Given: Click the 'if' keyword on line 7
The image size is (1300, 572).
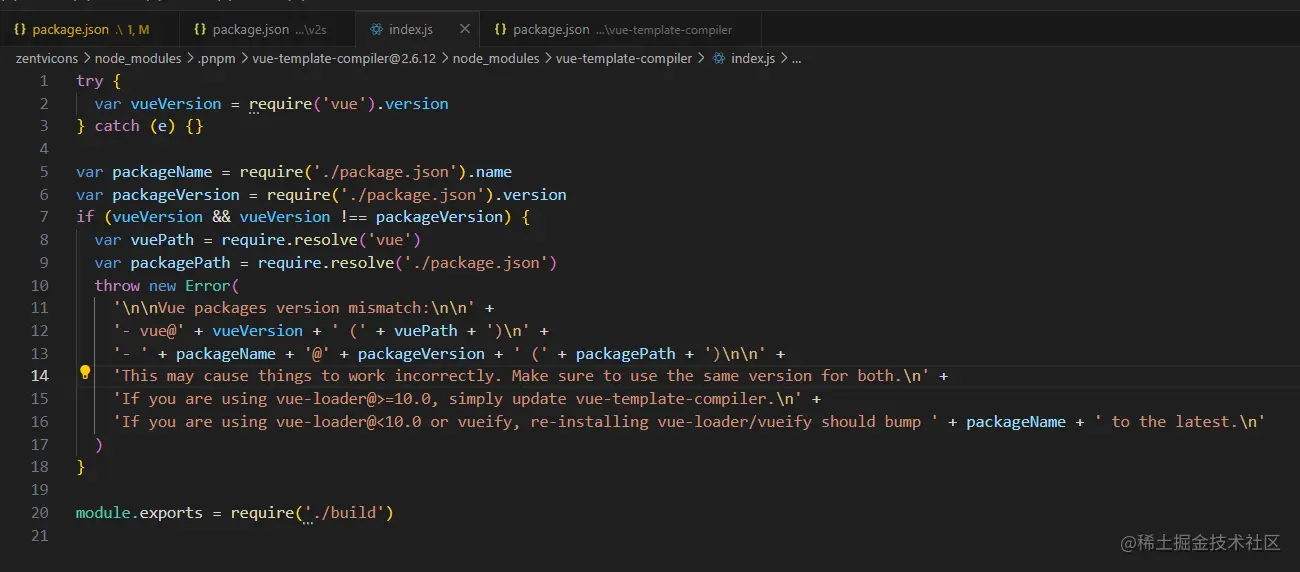Looking at the screenshot, I should pos(84,217).
